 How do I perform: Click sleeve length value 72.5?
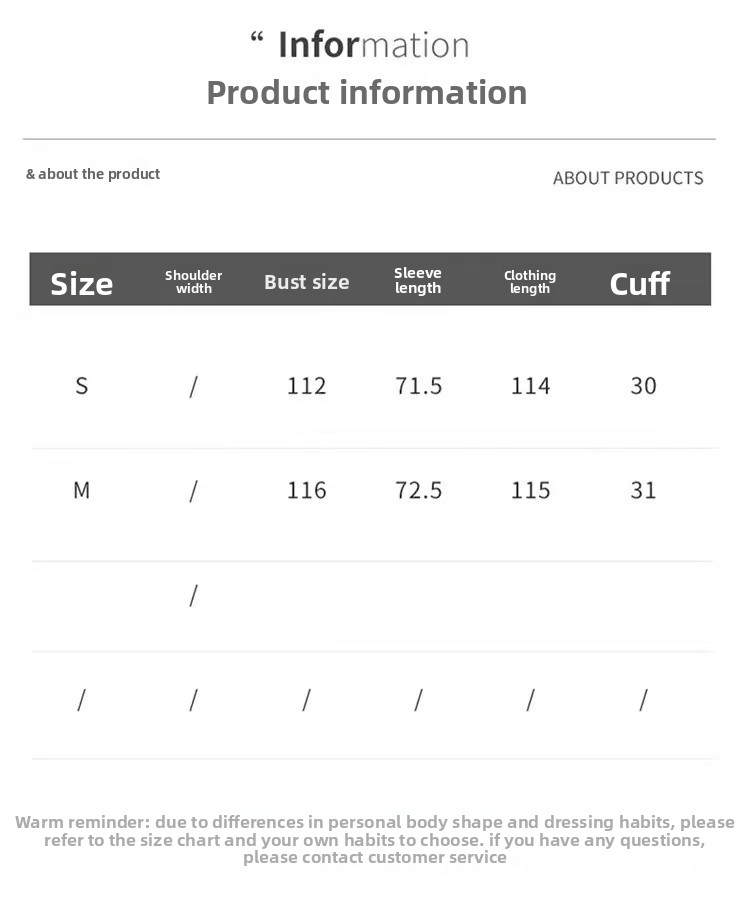click(x=419, y=490)
